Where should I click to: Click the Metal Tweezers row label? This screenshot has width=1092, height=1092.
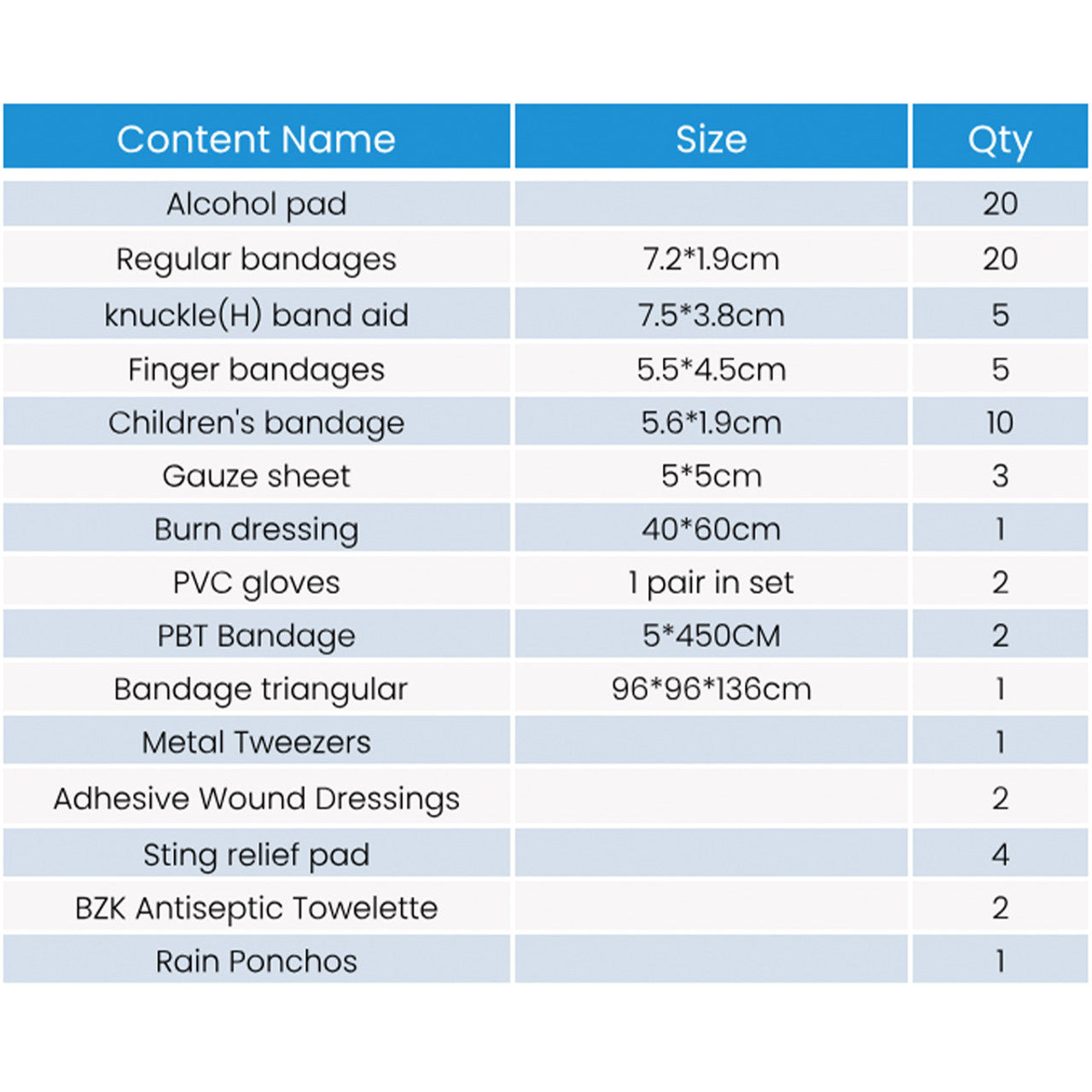pyautogui.click(x=257, y=742)
